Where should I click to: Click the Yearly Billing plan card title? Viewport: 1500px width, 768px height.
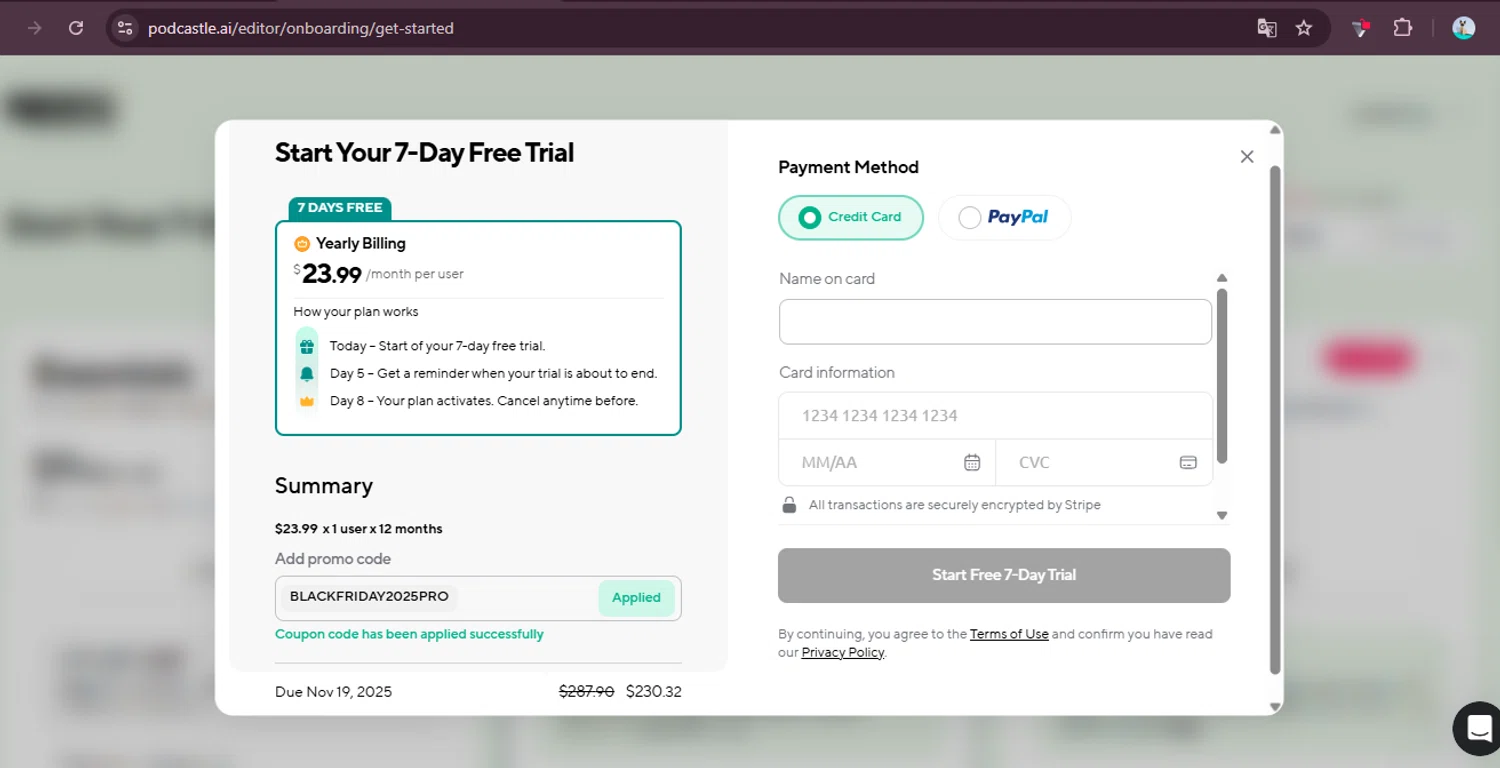[x=361, y=243]
